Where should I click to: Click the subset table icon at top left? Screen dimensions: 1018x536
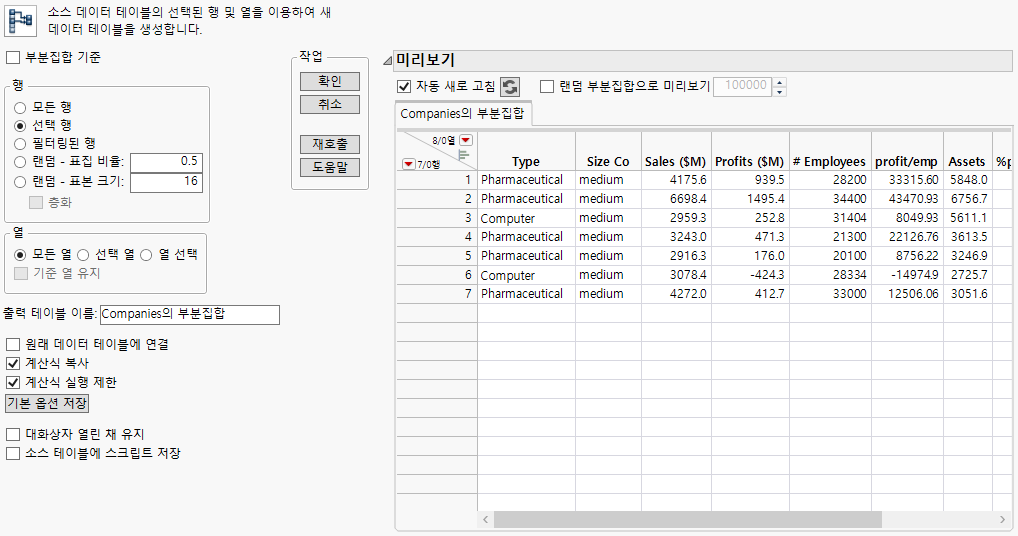[x=20, y=20]
